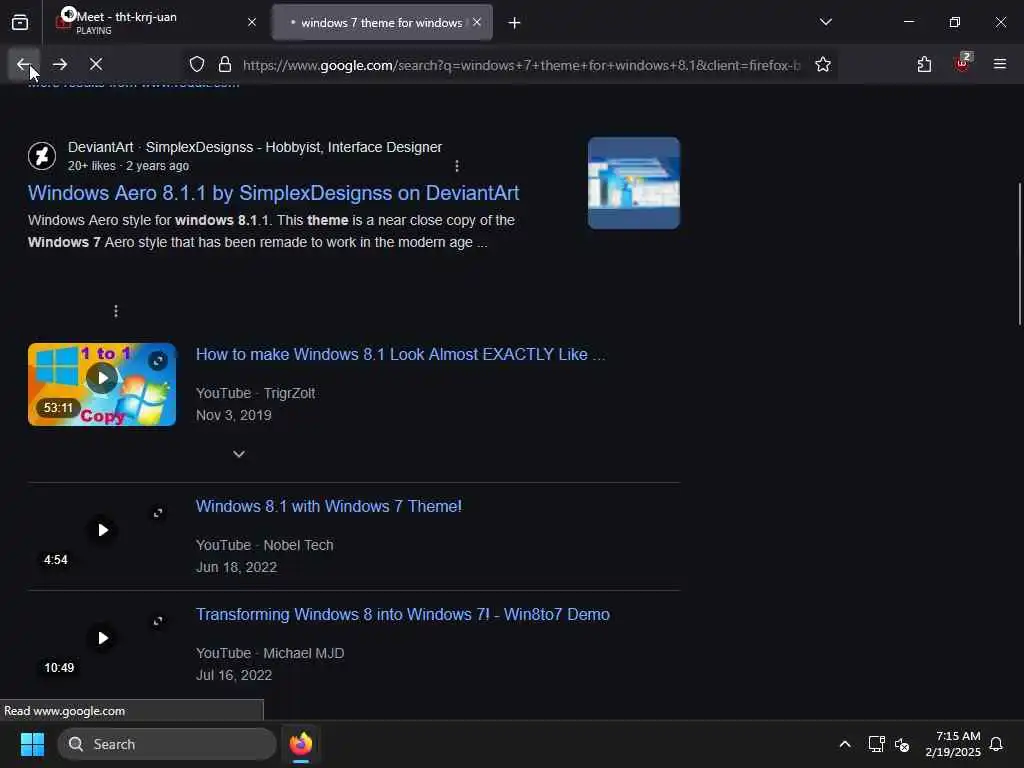Open the Firefox hamburger application menu
1024x768 pixels.
(x=1000, y=64)
